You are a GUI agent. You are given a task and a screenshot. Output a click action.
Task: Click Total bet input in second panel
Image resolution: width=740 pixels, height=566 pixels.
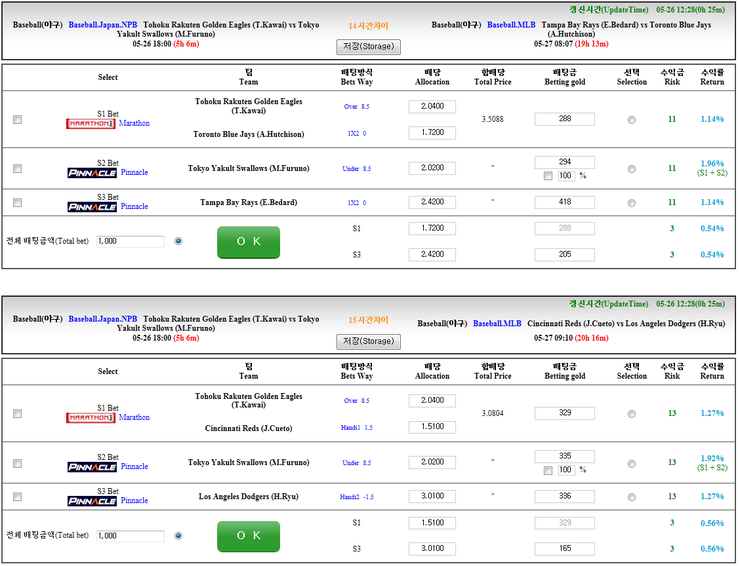tap(130, 536)
